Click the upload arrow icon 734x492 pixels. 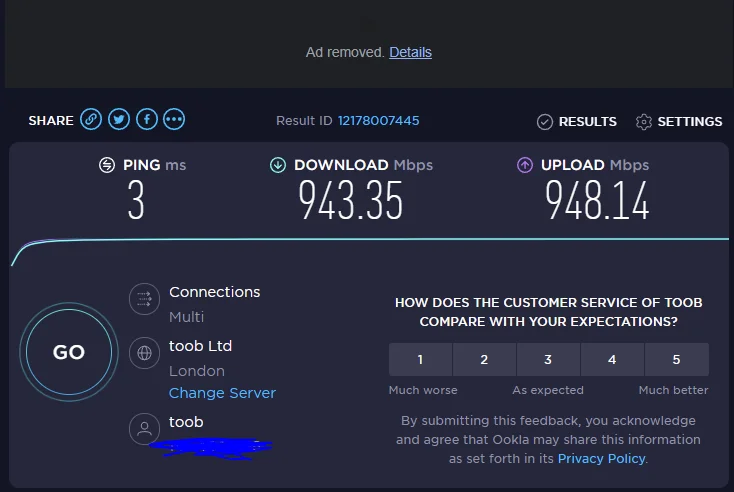tap(525, 165)
